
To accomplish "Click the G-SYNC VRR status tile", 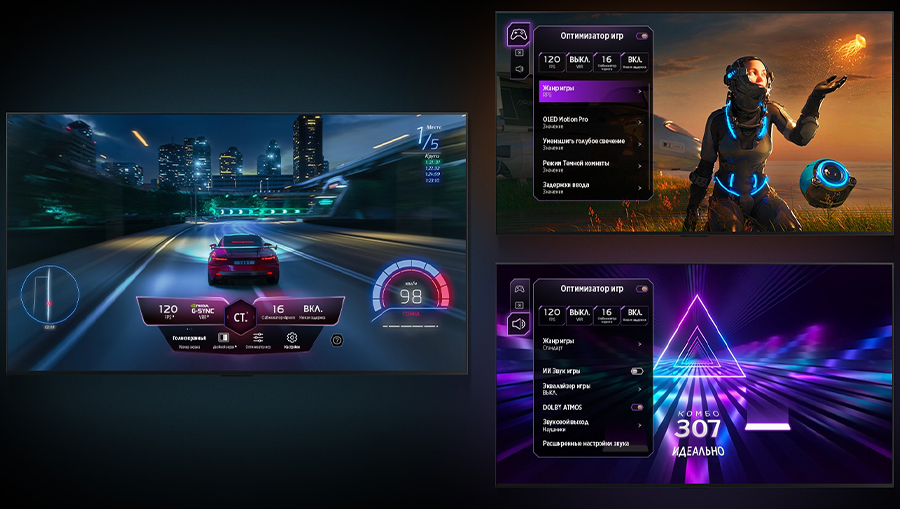I will coord(202,312).
